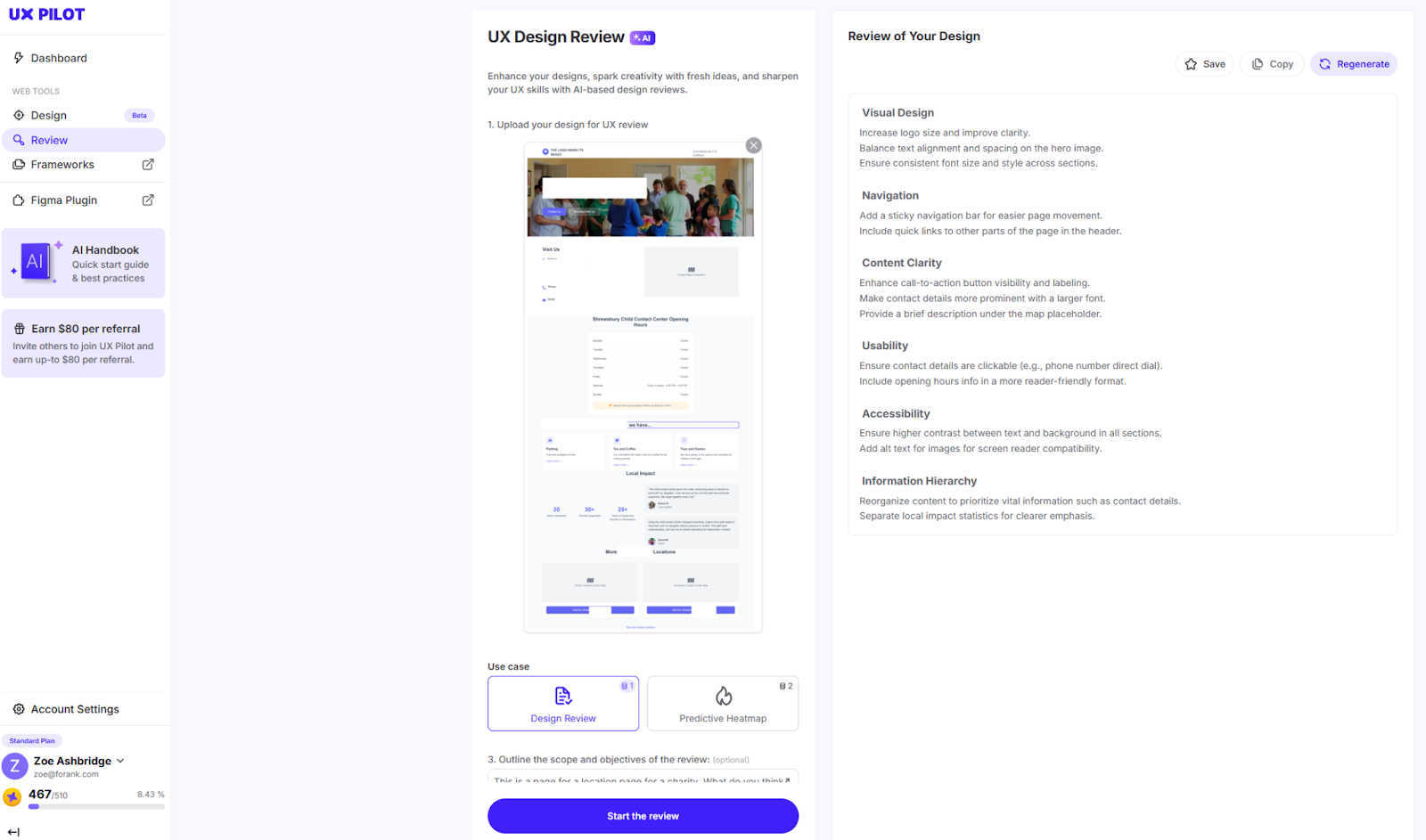Select the Design Review use case
Image resolution: width=1426 pixels, height=840 pixels.
563,703
